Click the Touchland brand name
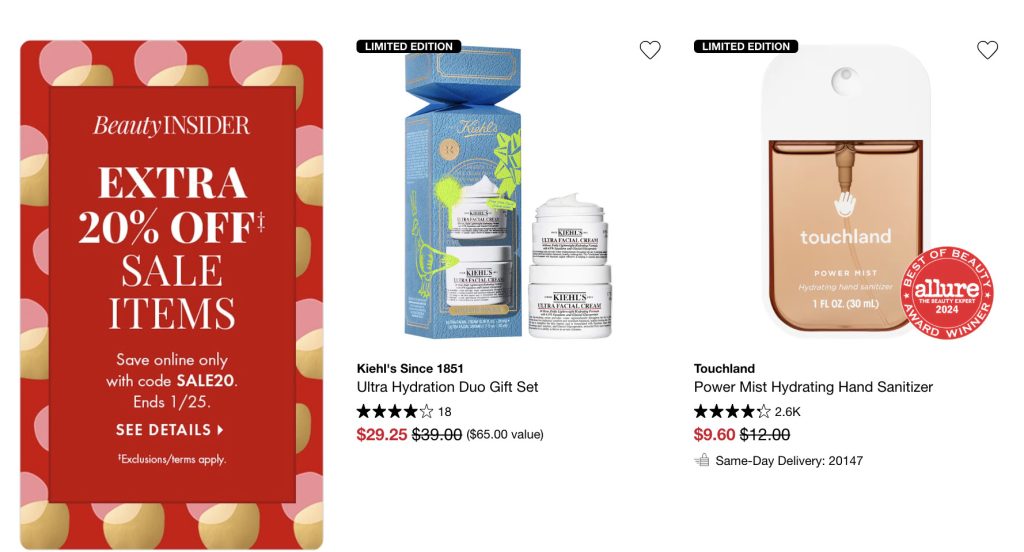 [x=724, y=368]
